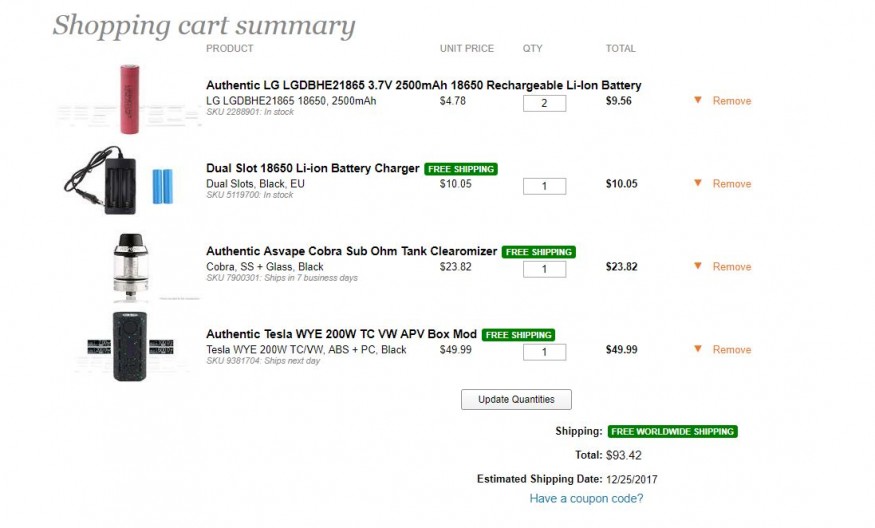Click the QTY column header
The width and height of the screenshot is (875, 528).
pyautogui.click(x=532, y=49)
